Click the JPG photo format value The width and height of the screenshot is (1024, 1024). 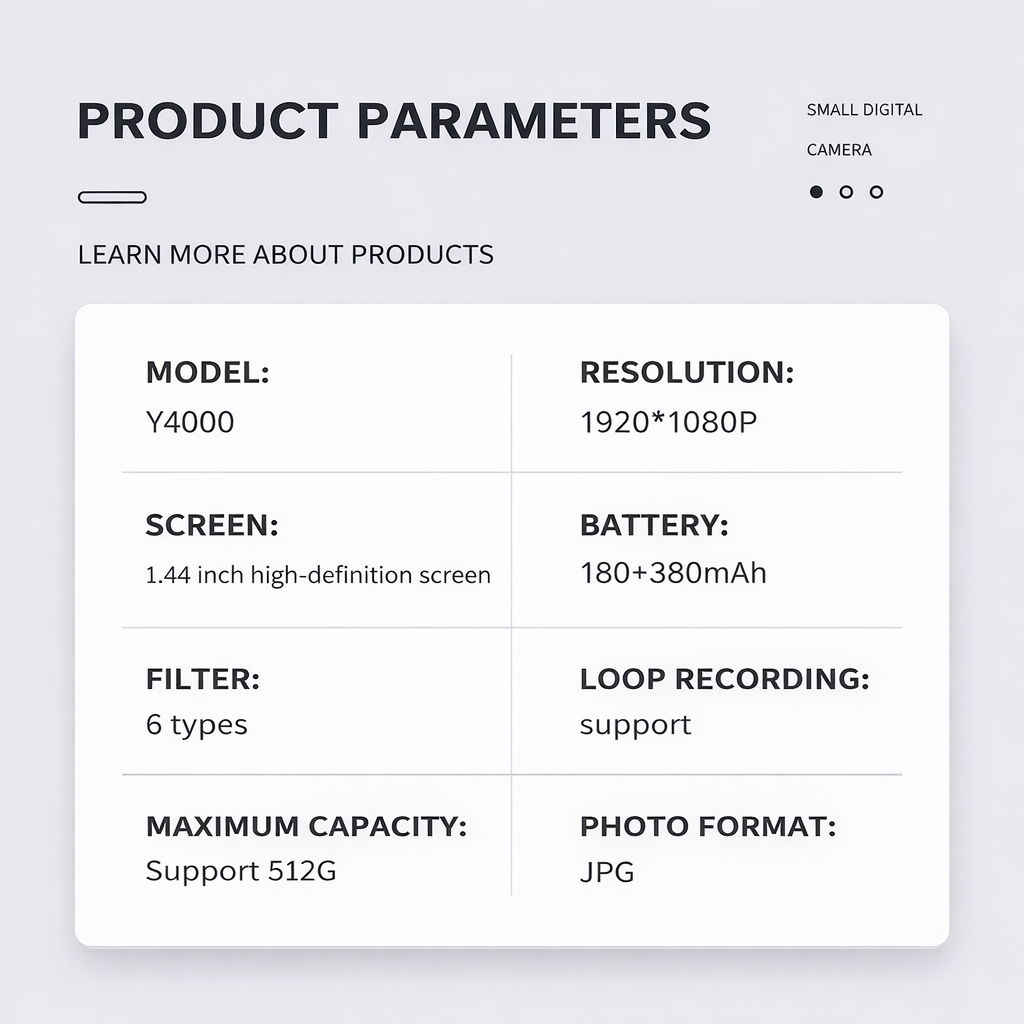(x=607, y=872)
